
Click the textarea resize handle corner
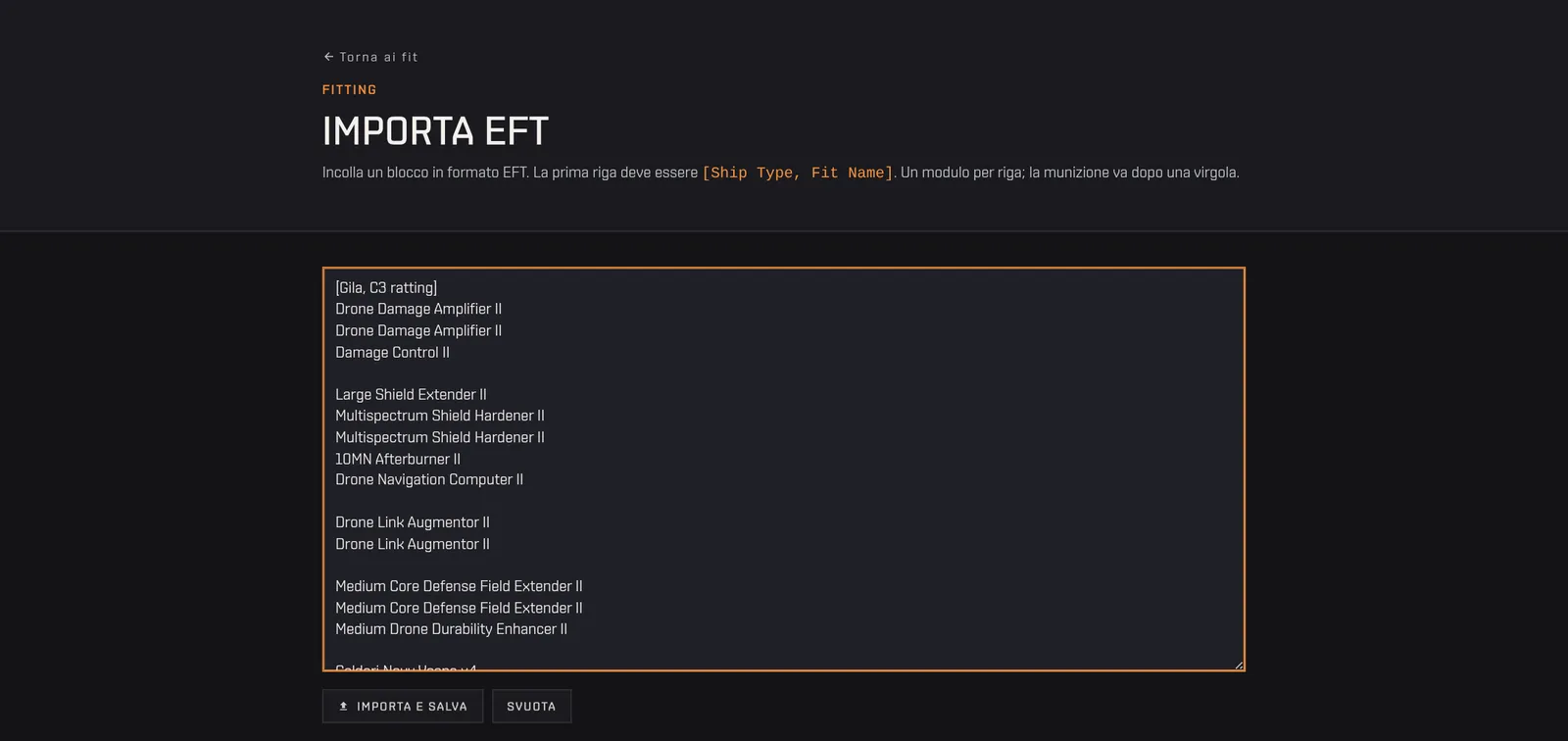1239,666
